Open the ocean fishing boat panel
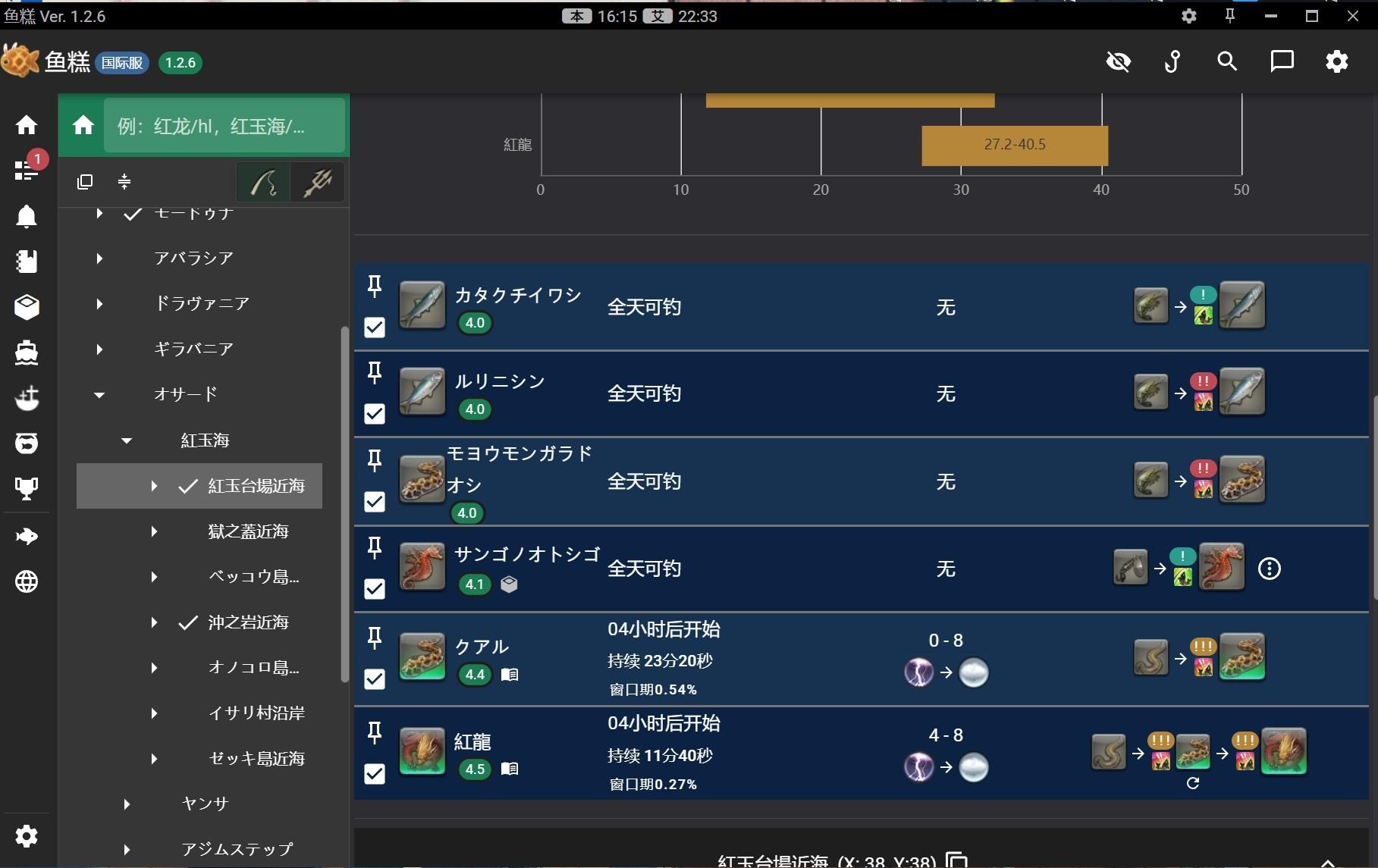Image resolution: width=1378 pixels, height=868 pixels. pyautogui.click(x=27, y=353)
